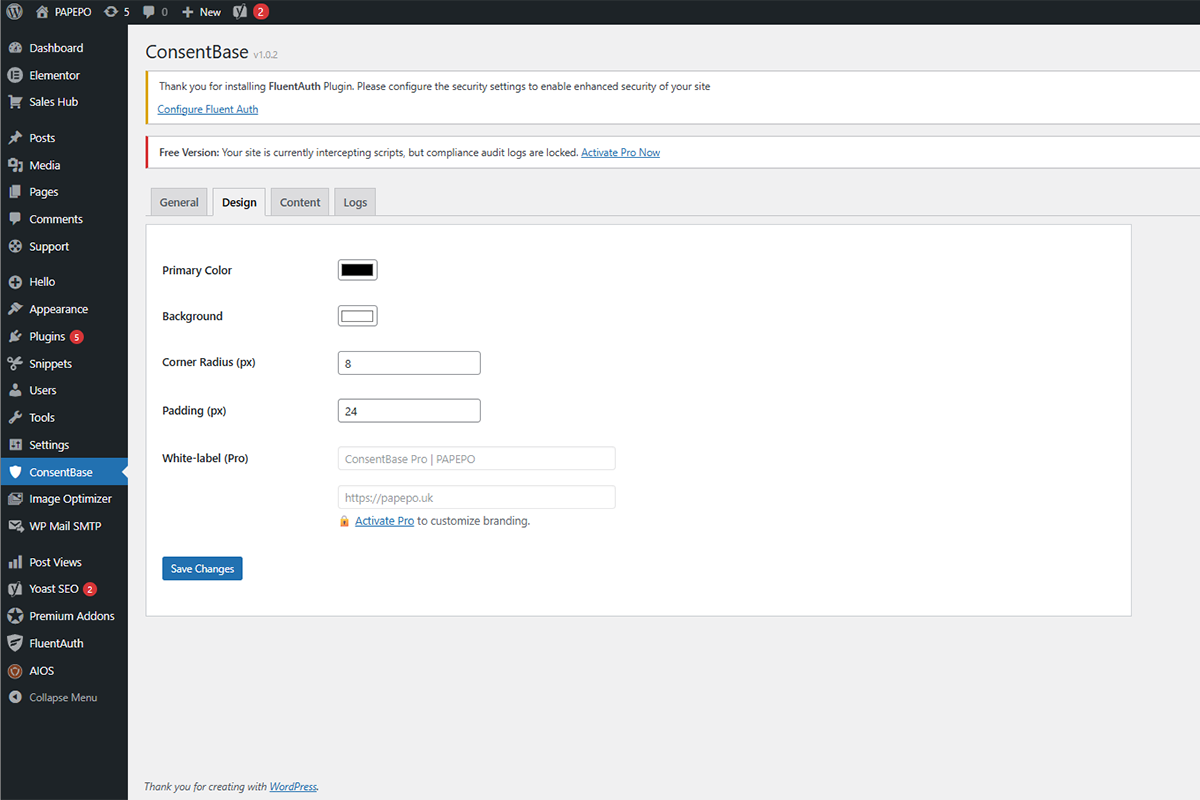Click the Configure Fluent Auth link
Viewport: 1200px width, 800px height.
pyautogui.click(x=207, y=109)
